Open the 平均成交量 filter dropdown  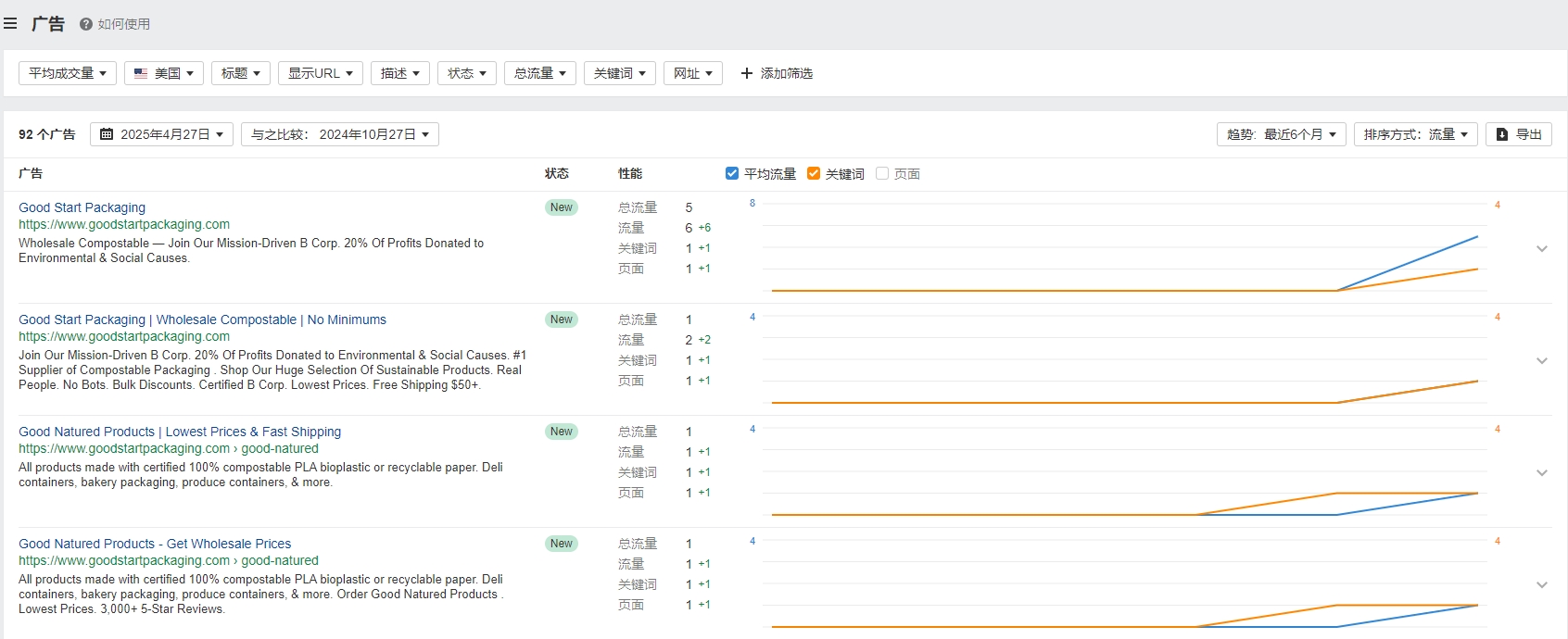click(68, 73)
